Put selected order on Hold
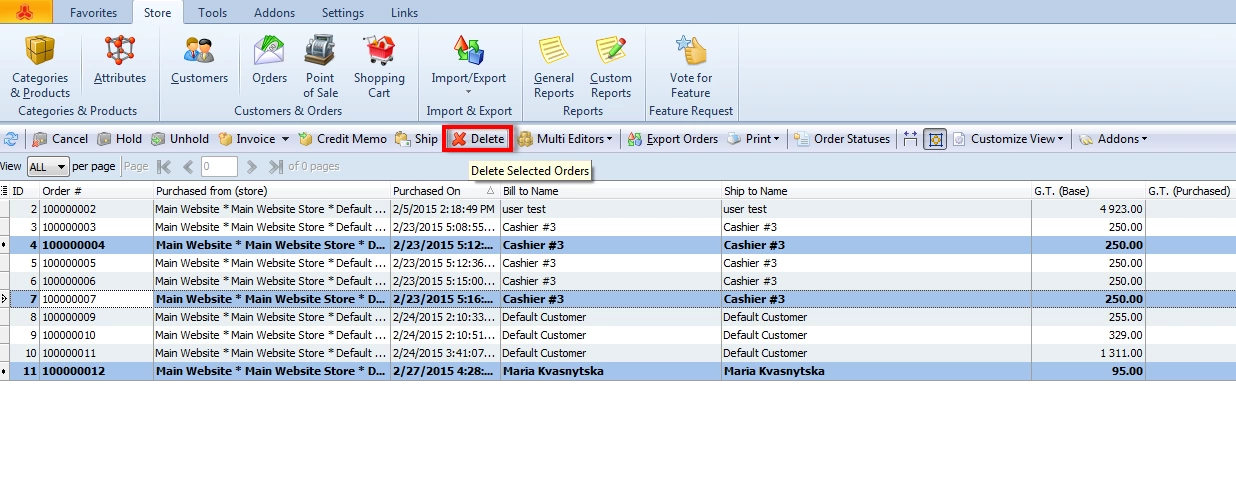This screenshot has height=477, width=1236. (119, 139)
